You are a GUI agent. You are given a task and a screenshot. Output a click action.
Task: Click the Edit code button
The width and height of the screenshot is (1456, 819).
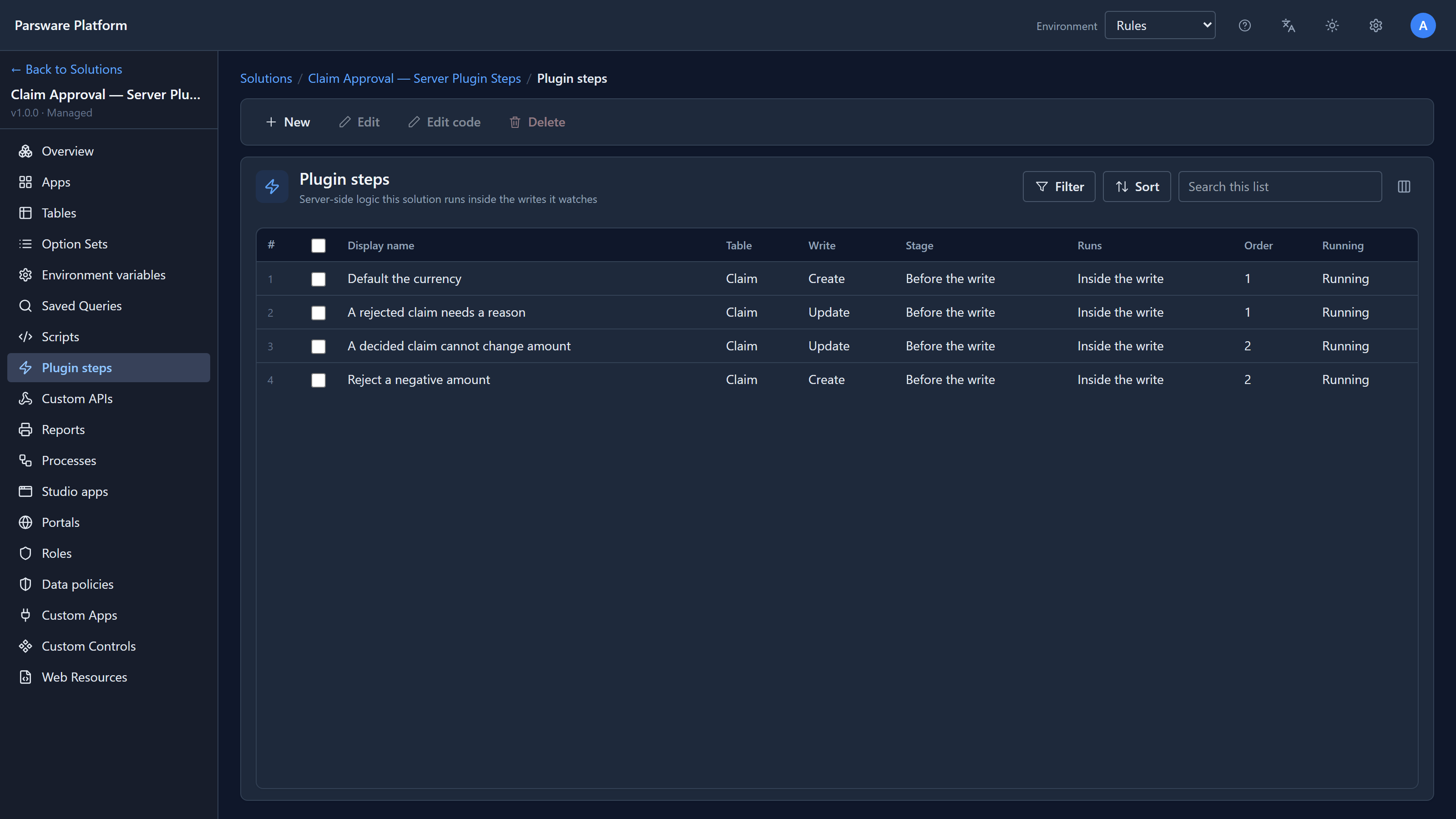tap(444, 122)
